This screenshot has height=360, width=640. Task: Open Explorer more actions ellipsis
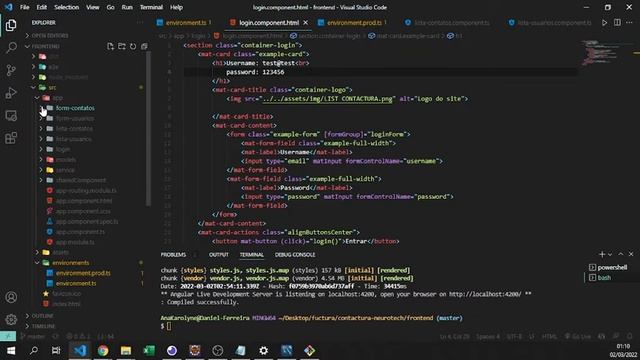140,22
